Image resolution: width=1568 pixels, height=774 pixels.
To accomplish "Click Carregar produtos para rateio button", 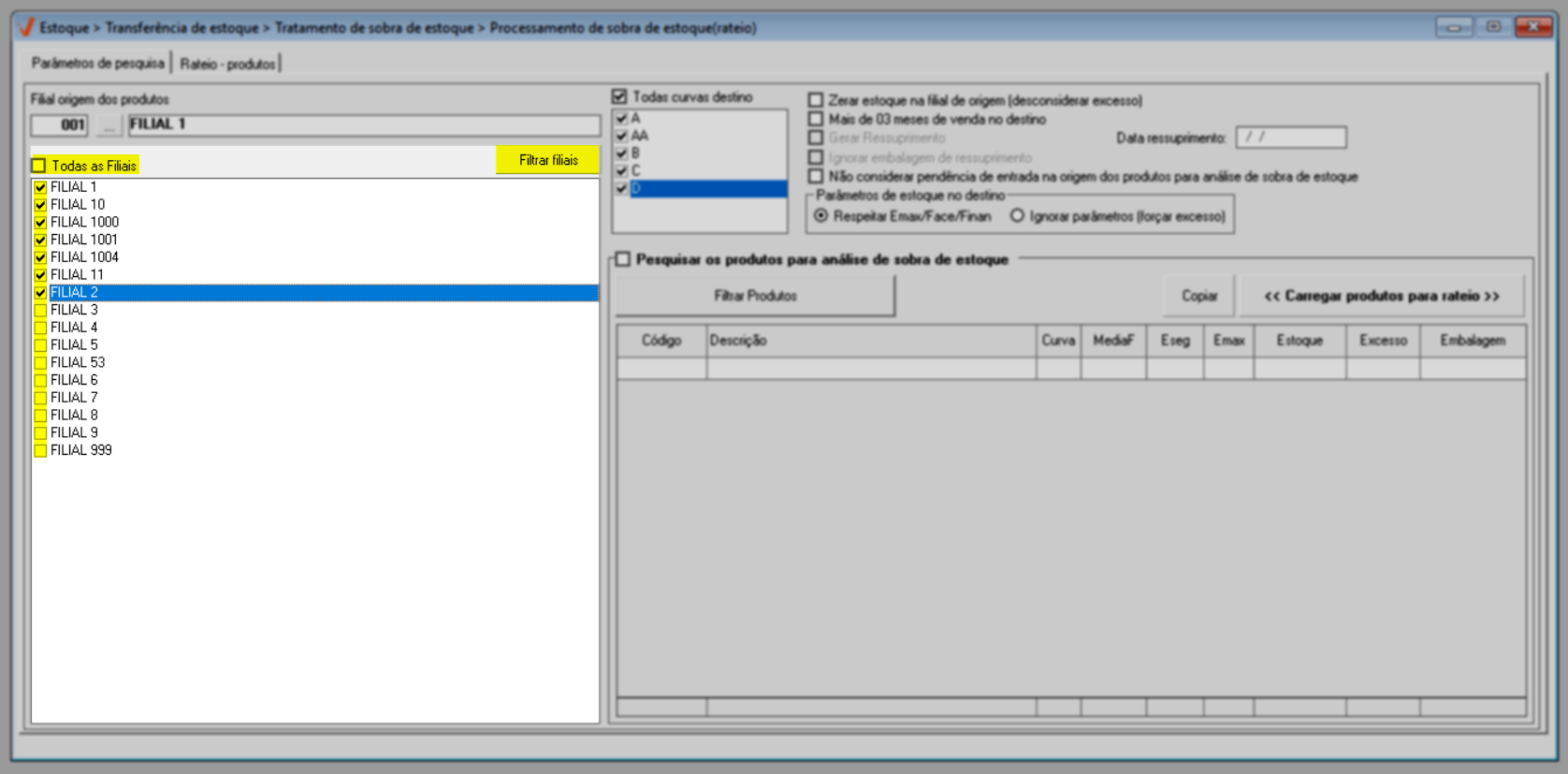I will [1382, 296].
